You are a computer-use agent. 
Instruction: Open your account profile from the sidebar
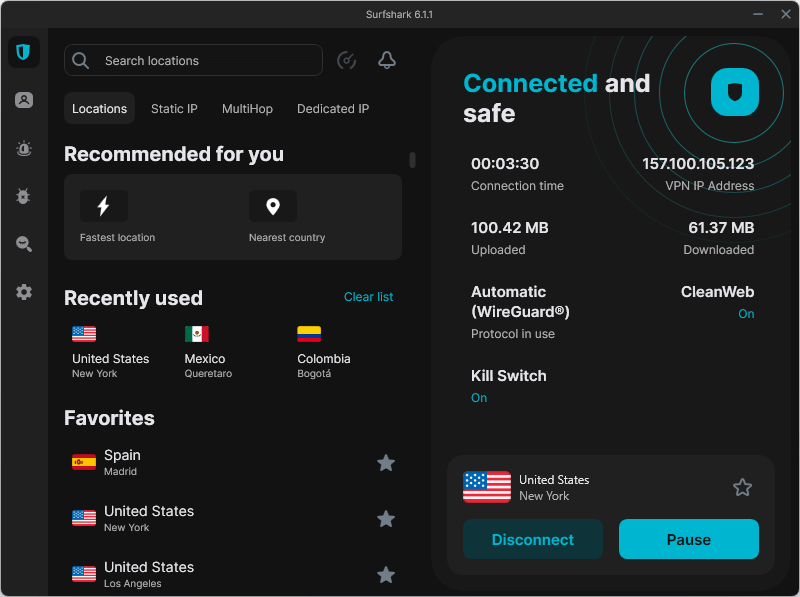point(24,100)
